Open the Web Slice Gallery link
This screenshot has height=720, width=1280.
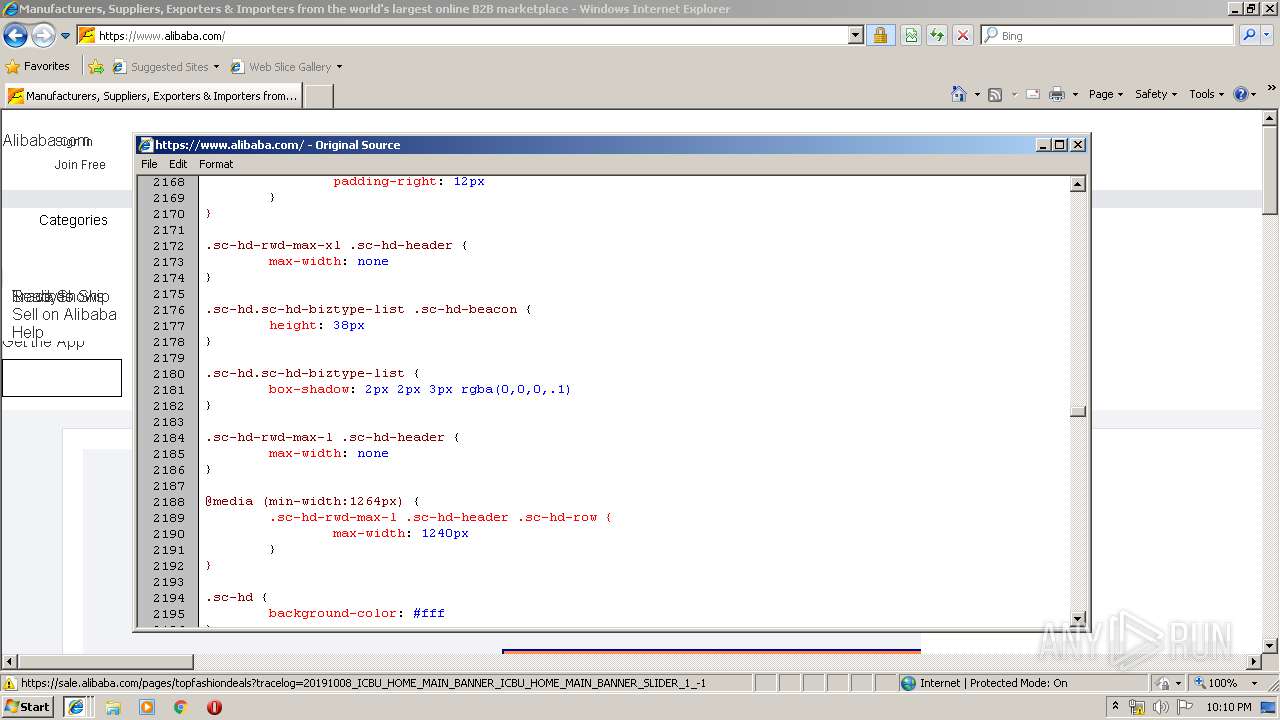tap(286, 67)
